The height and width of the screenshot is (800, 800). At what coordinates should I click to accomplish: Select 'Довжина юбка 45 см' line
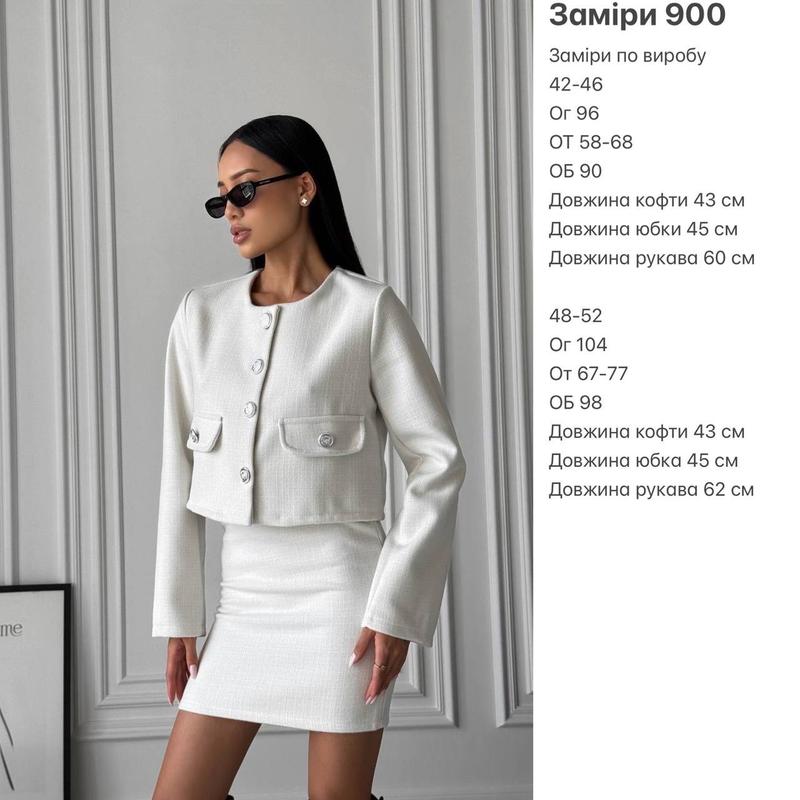pyautogui.click(x=643, y=461)
